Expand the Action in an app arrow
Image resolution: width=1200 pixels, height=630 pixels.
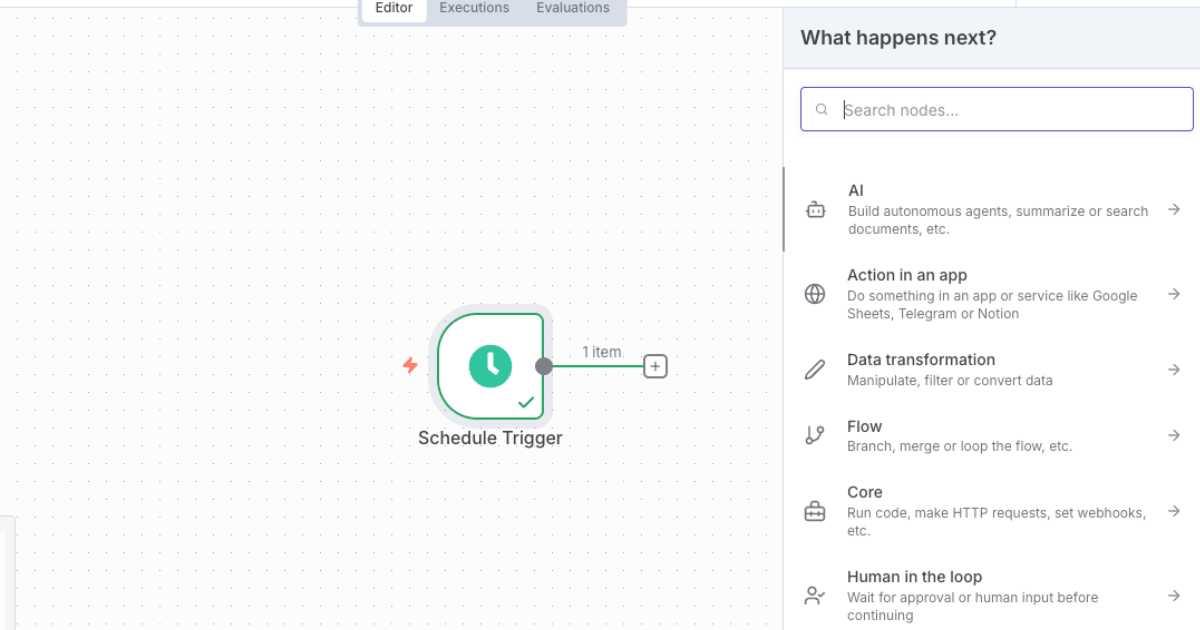1174,294
